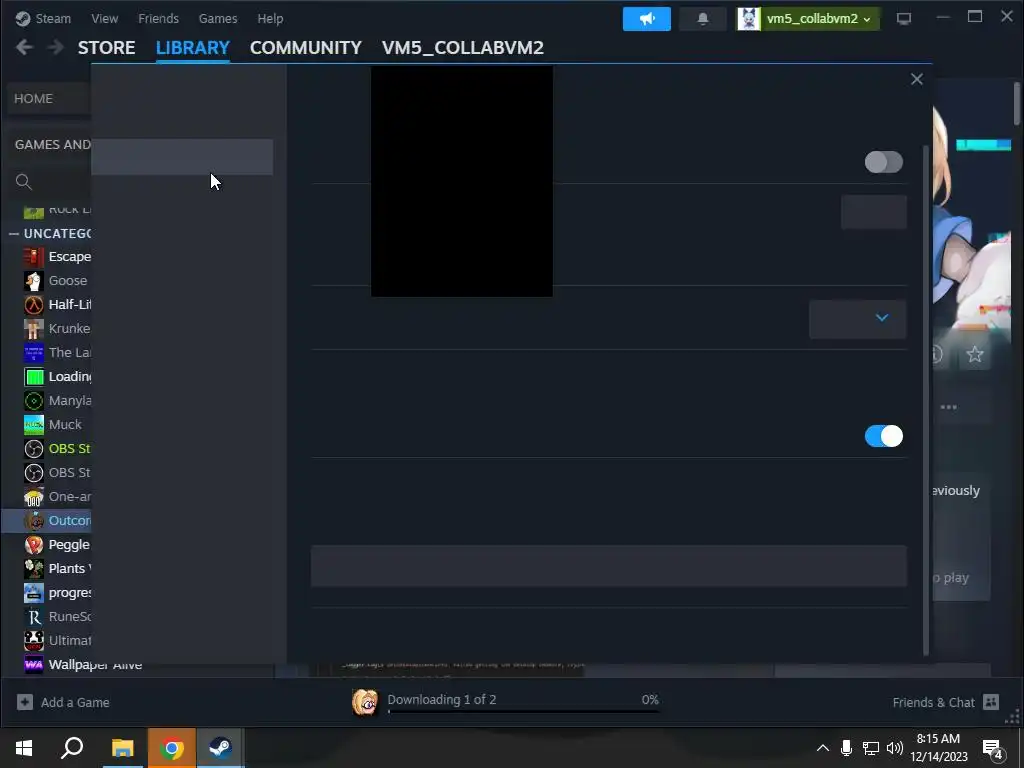
Task: Select the Loading game icon
Action: [34, 377]
